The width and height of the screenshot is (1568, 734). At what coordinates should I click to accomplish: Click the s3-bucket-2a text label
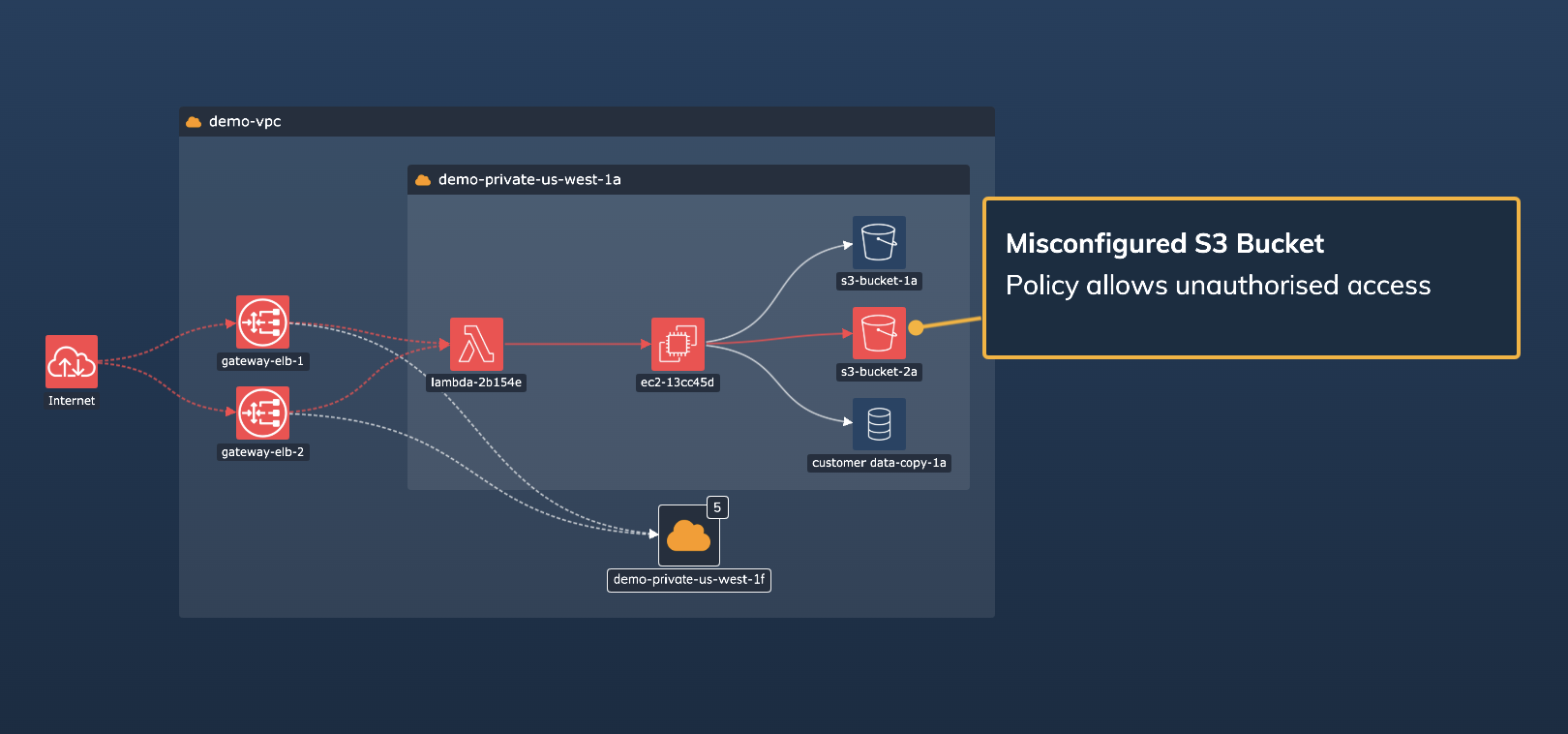pos(879,372)
